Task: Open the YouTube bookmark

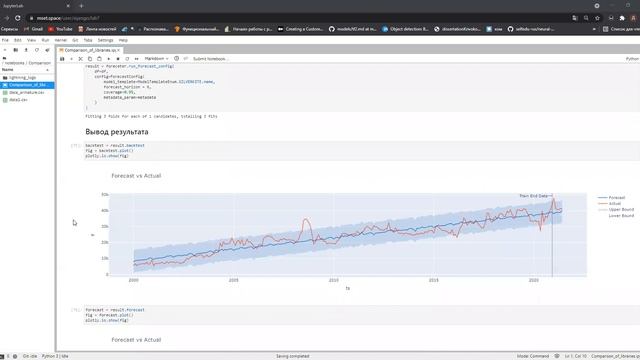Action: point(60,29)
